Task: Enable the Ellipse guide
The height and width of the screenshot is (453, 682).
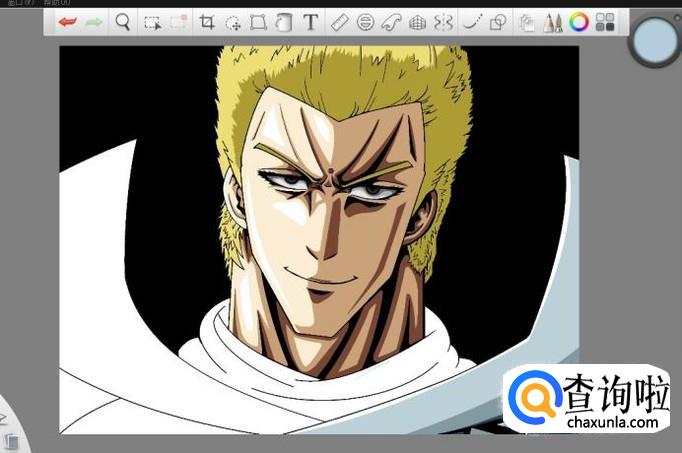Action: coord(365,22)
